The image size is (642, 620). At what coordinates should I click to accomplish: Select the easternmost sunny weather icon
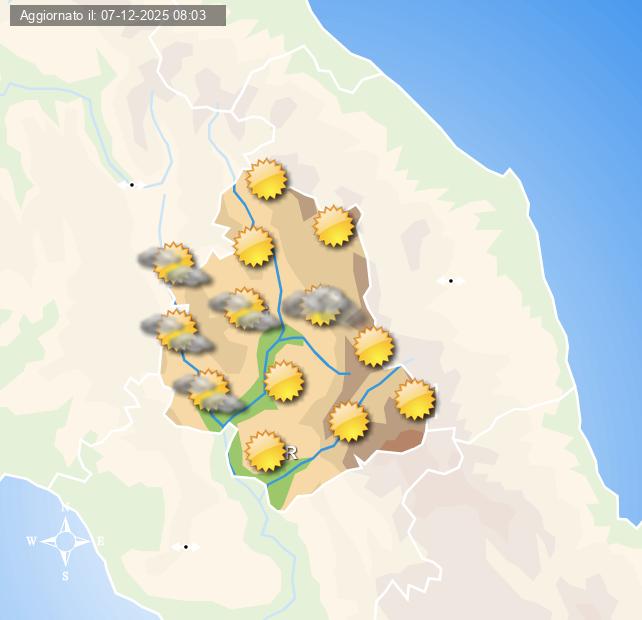(x=415, y=399)
